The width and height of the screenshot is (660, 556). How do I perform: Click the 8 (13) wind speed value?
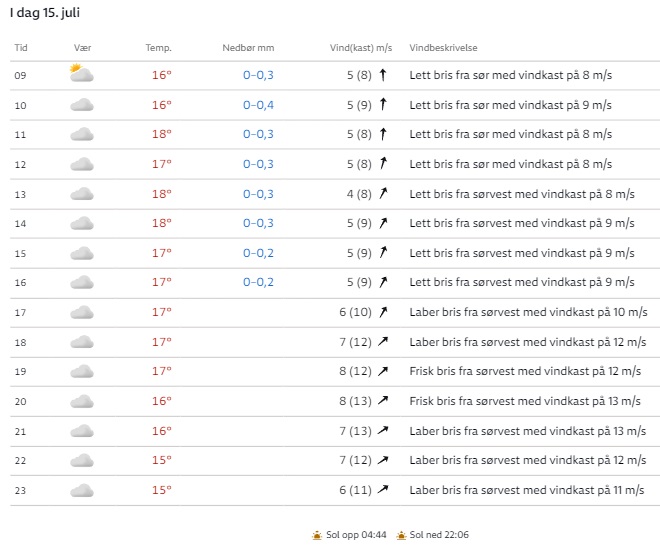pos(355,401)
